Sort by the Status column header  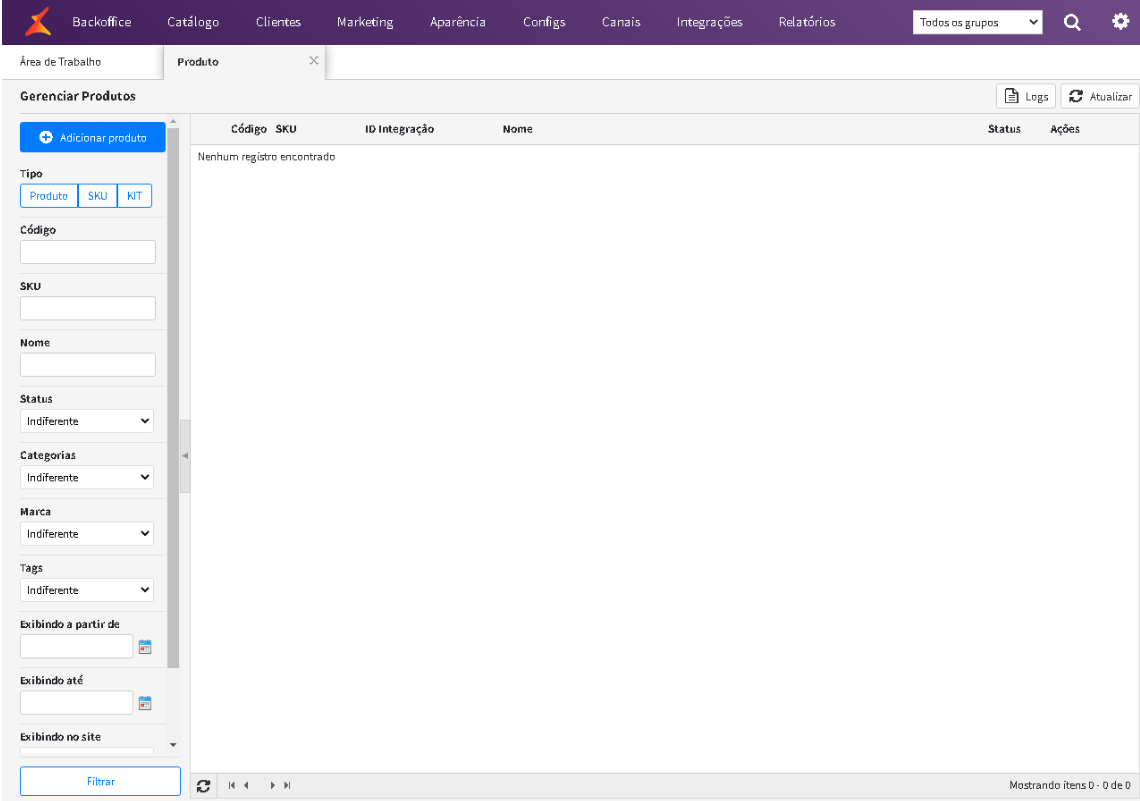[x=1004, y=129]
